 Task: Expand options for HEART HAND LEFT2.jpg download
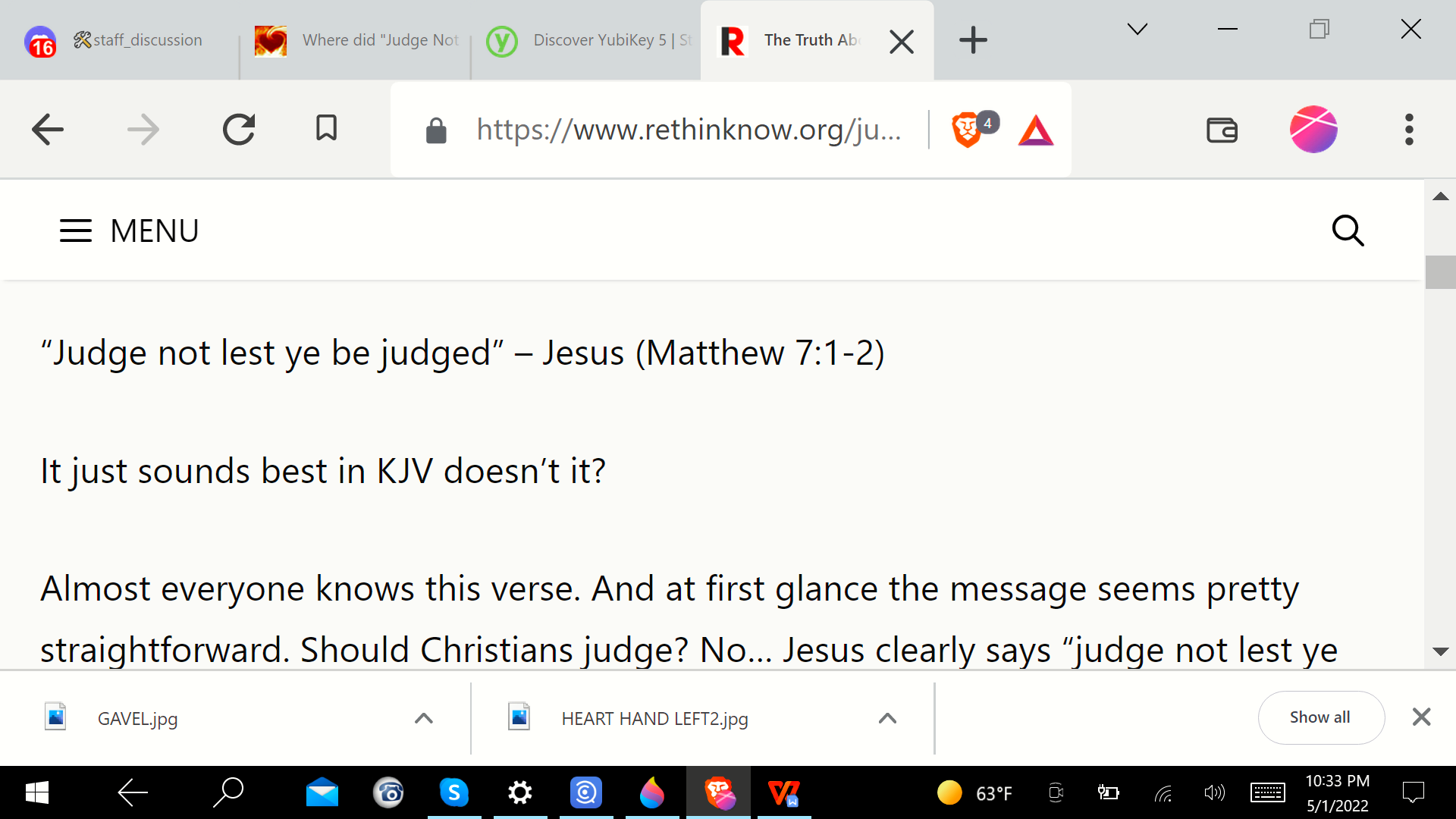tap(887, 718)
